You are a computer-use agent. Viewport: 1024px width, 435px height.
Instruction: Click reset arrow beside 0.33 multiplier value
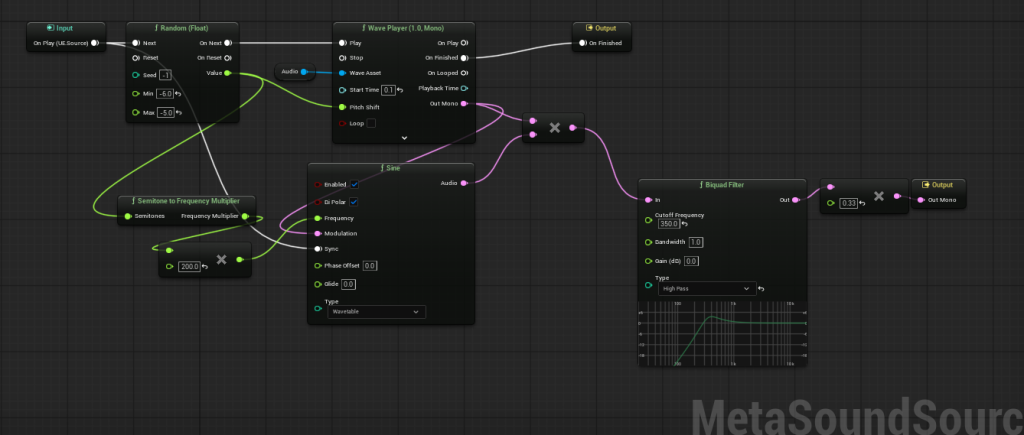point(862,203)
